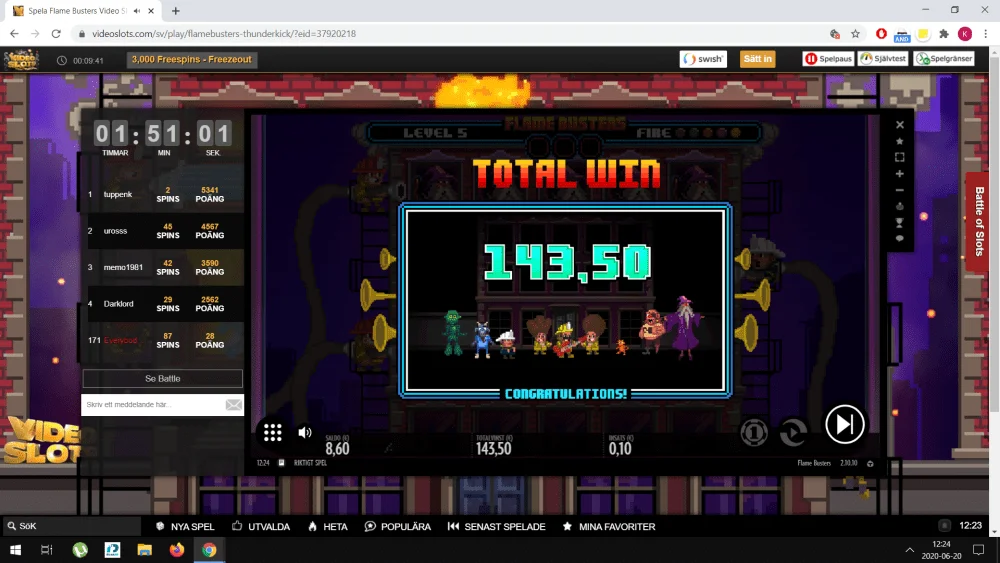Mute the game sound speaker icon
Screen dimensions: 1000x563
(305, 432)
